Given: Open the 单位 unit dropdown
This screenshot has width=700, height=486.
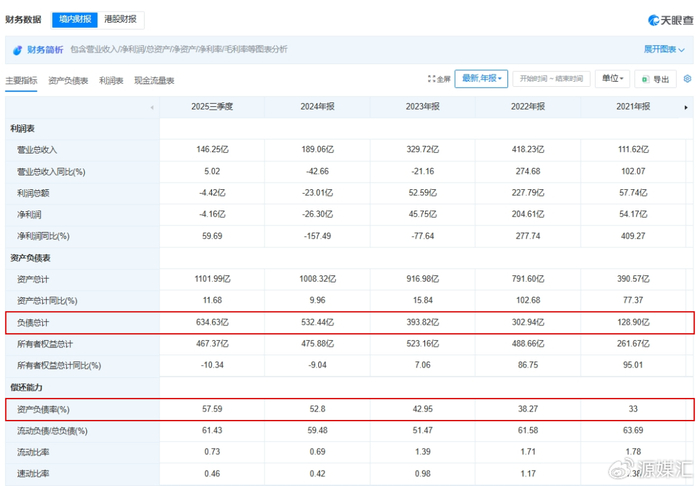Looking at the screenshot, I should 611,79.
